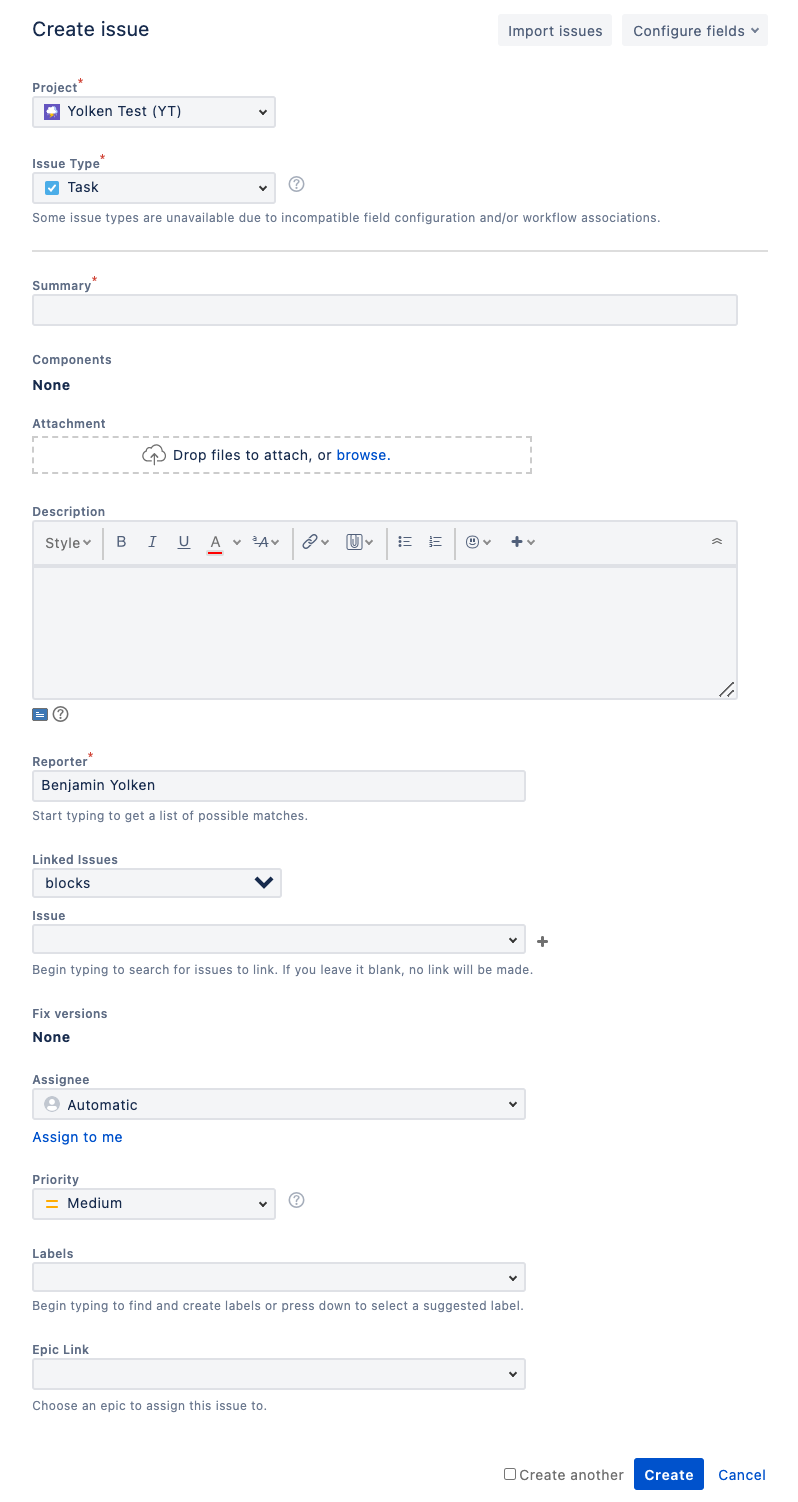Insert a bullet list in description

405,542
